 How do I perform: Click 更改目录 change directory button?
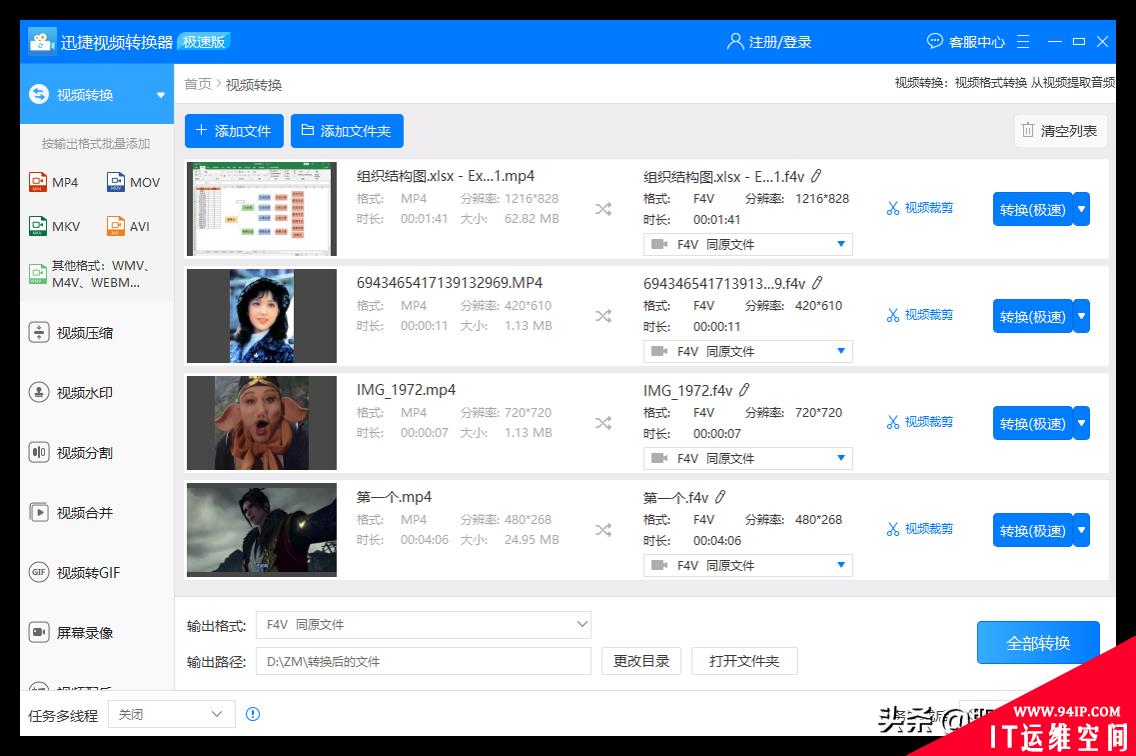click(x=641, y=661)
